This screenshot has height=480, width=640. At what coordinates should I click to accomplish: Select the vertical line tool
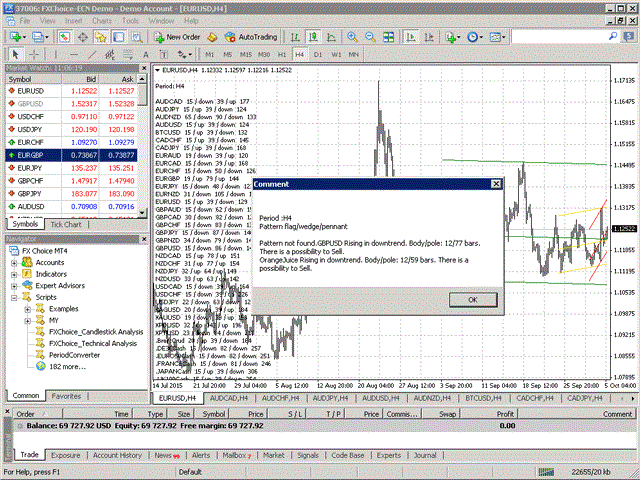pyautogui.click(x=55, y=54)
